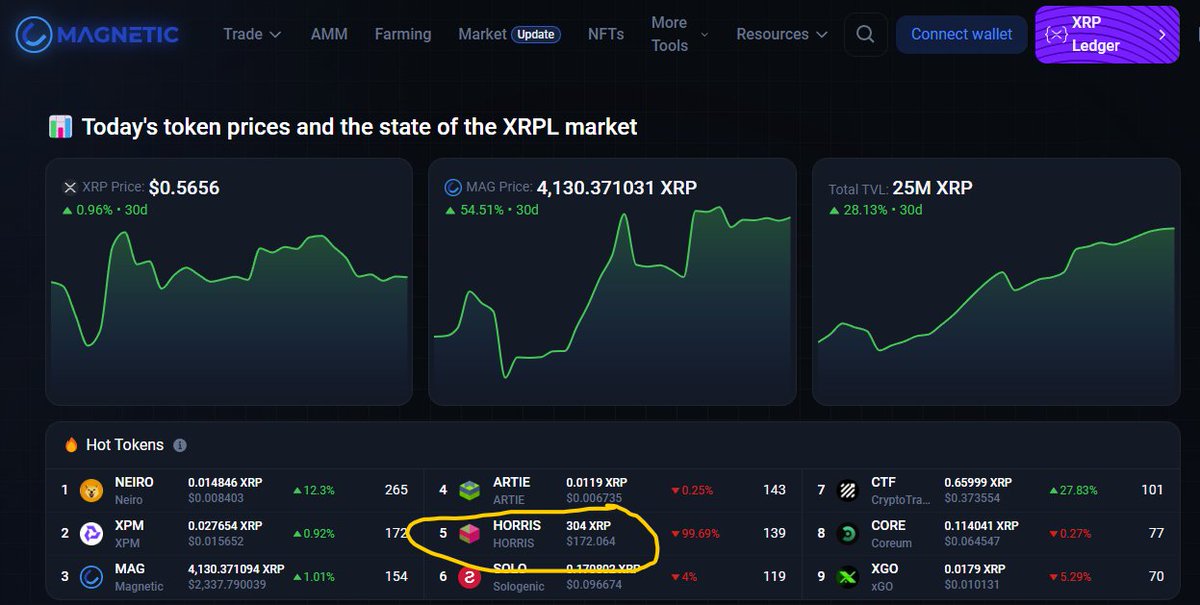
Task: Click XPM price 0.027654 XRP
Action: 225,525
